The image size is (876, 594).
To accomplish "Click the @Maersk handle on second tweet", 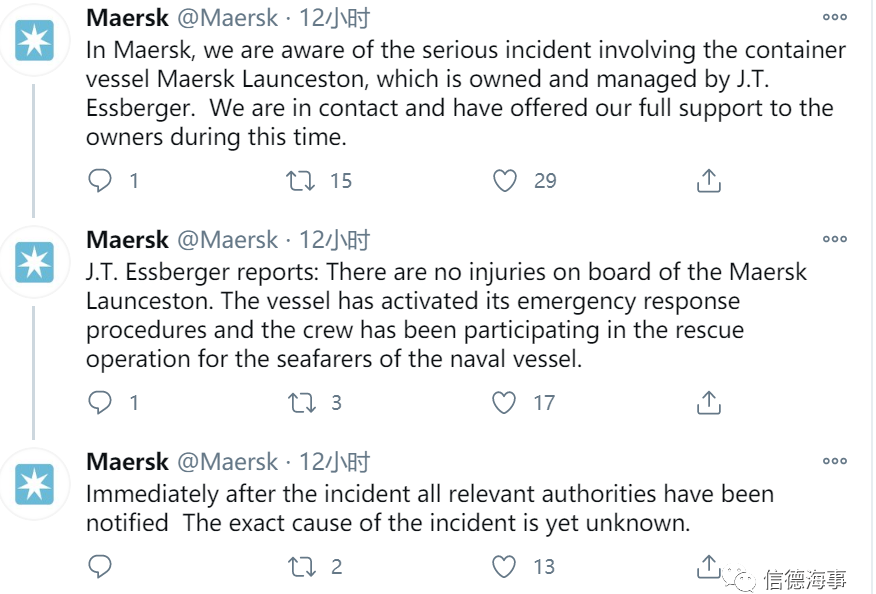I will (x=227, y=240).
